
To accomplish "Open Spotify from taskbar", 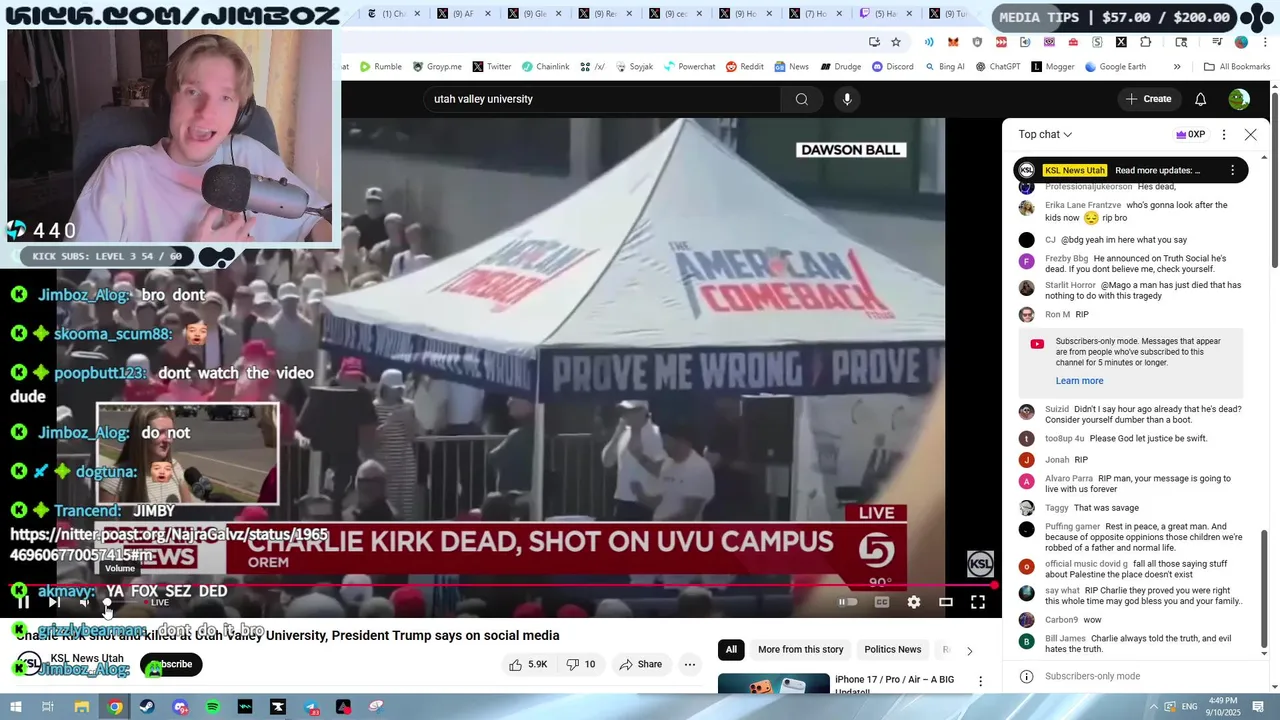I will coord(213,707).
